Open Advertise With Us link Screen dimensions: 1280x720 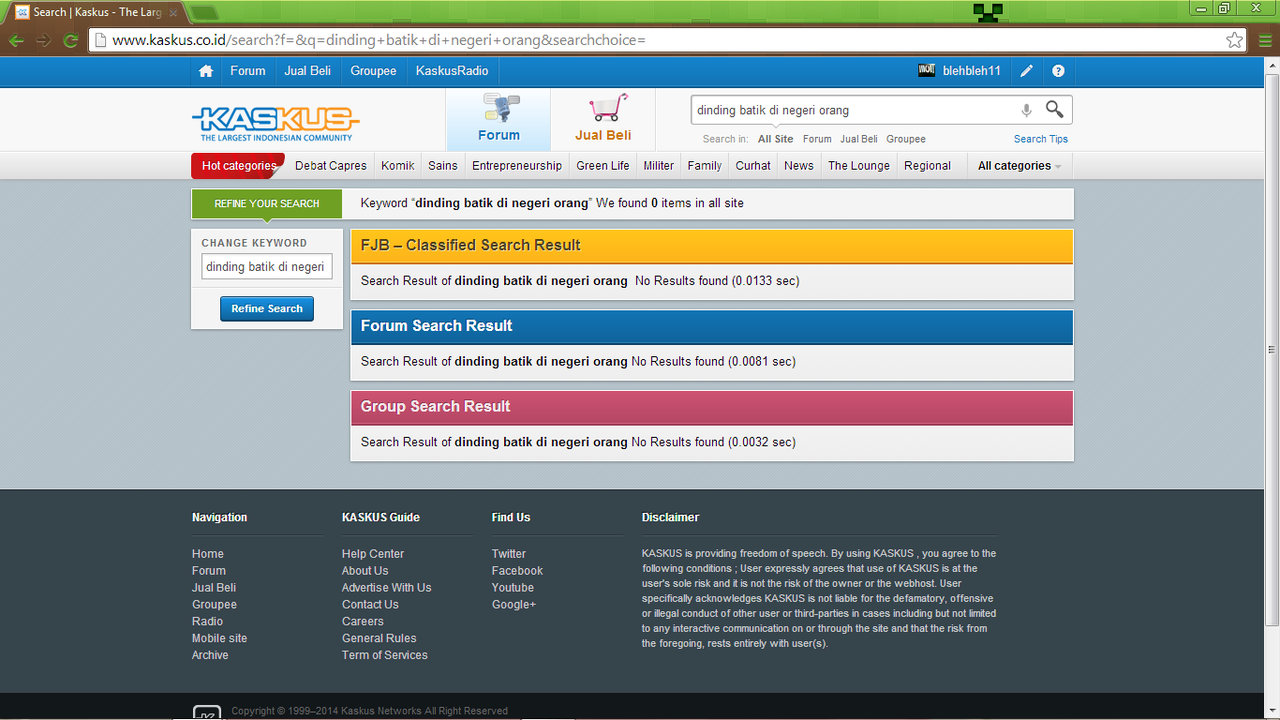387,588
